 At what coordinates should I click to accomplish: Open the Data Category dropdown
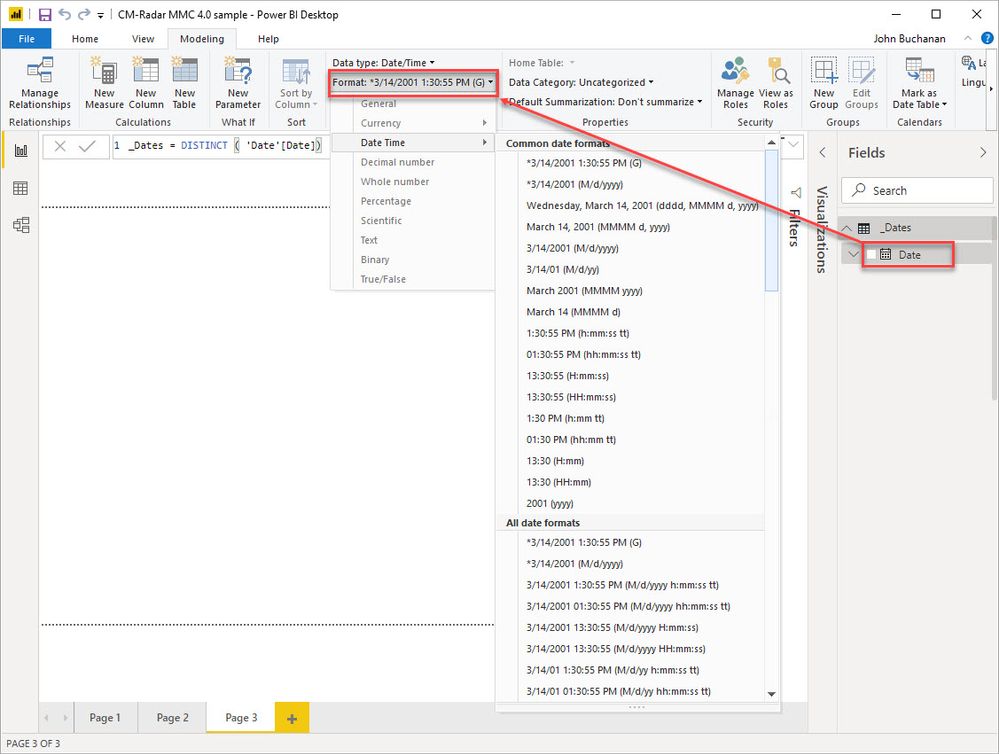click(581, 82)
